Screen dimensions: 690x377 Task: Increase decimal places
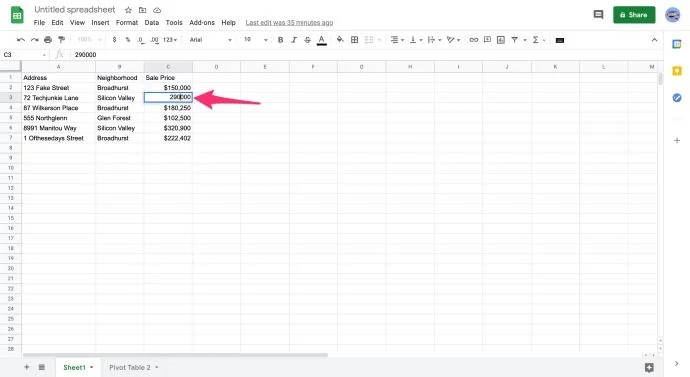pos(154,40)
